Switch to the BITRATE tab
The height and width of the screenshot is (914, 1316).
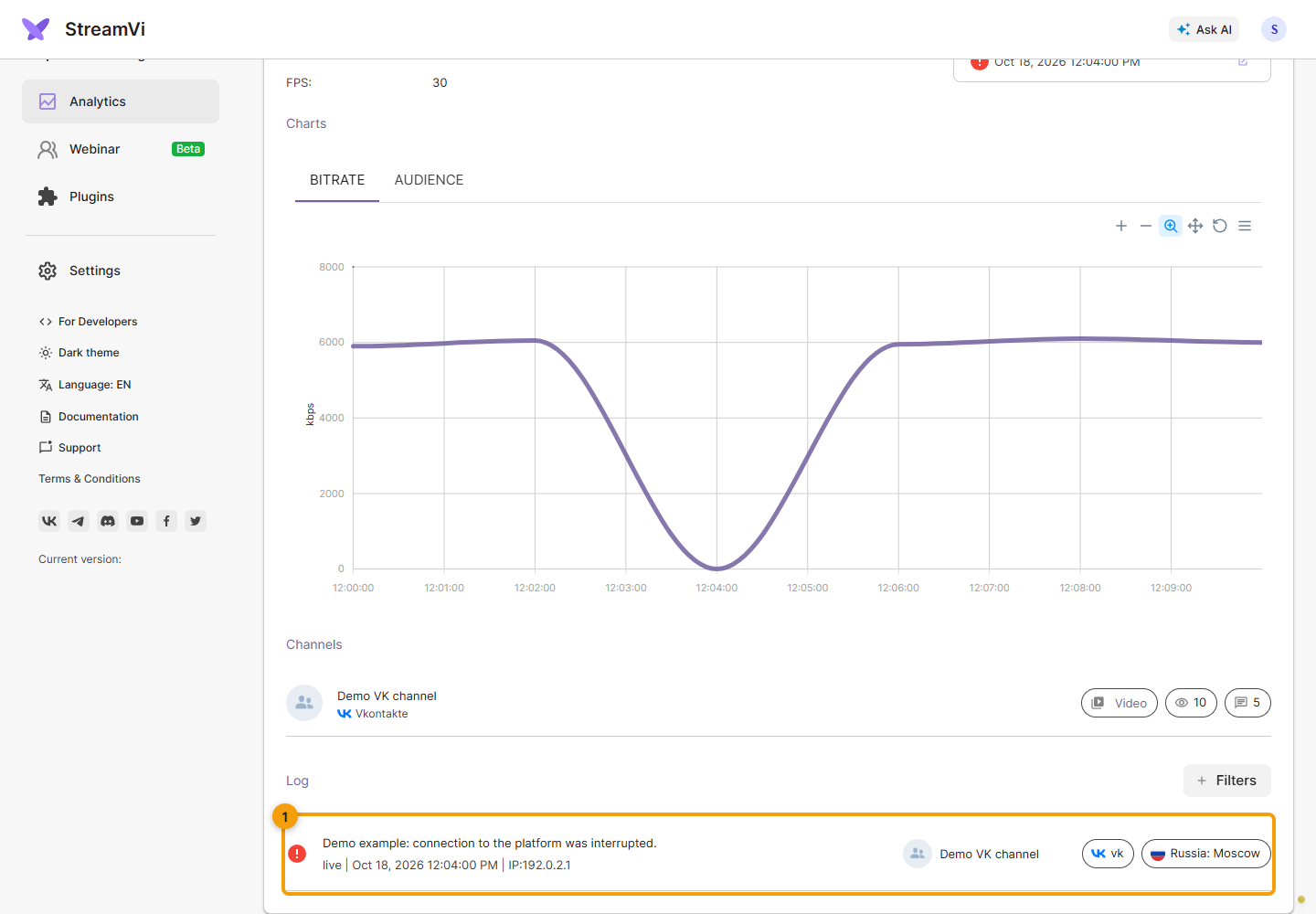pyautogui.click(x=337, y=180)
